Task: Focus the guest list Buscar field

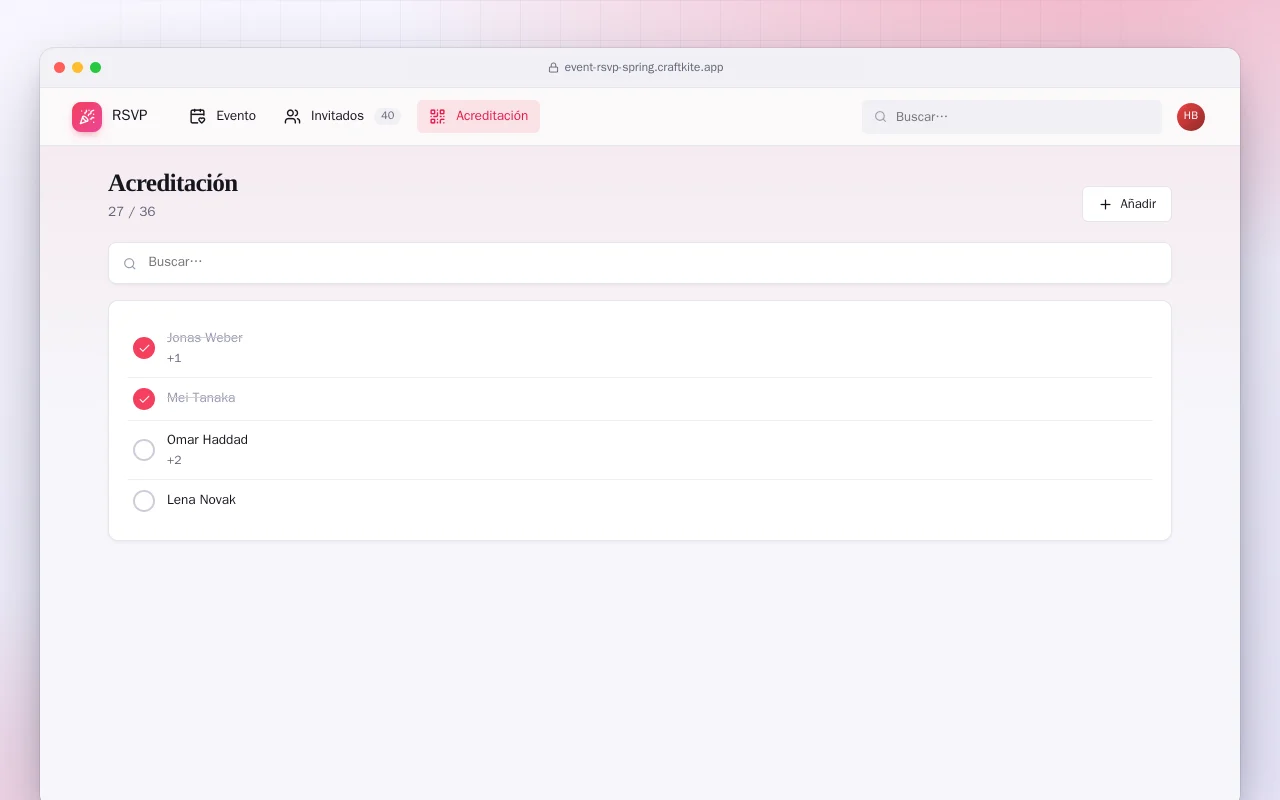Action: 640,263
